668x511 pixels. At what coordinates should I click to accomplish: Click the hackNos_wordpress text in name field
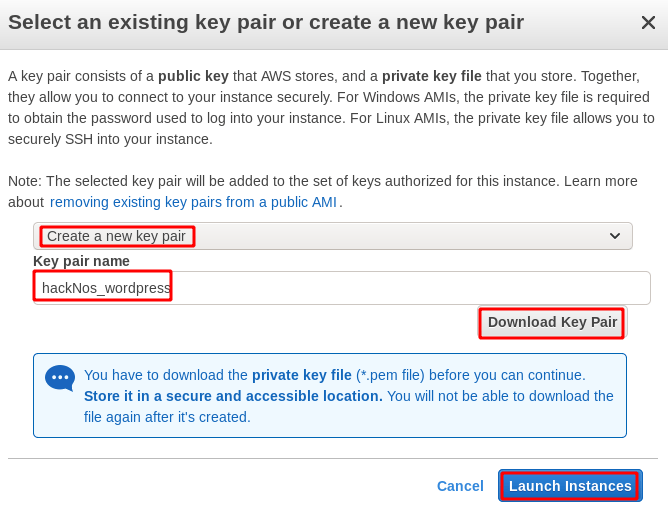(106, 288)
